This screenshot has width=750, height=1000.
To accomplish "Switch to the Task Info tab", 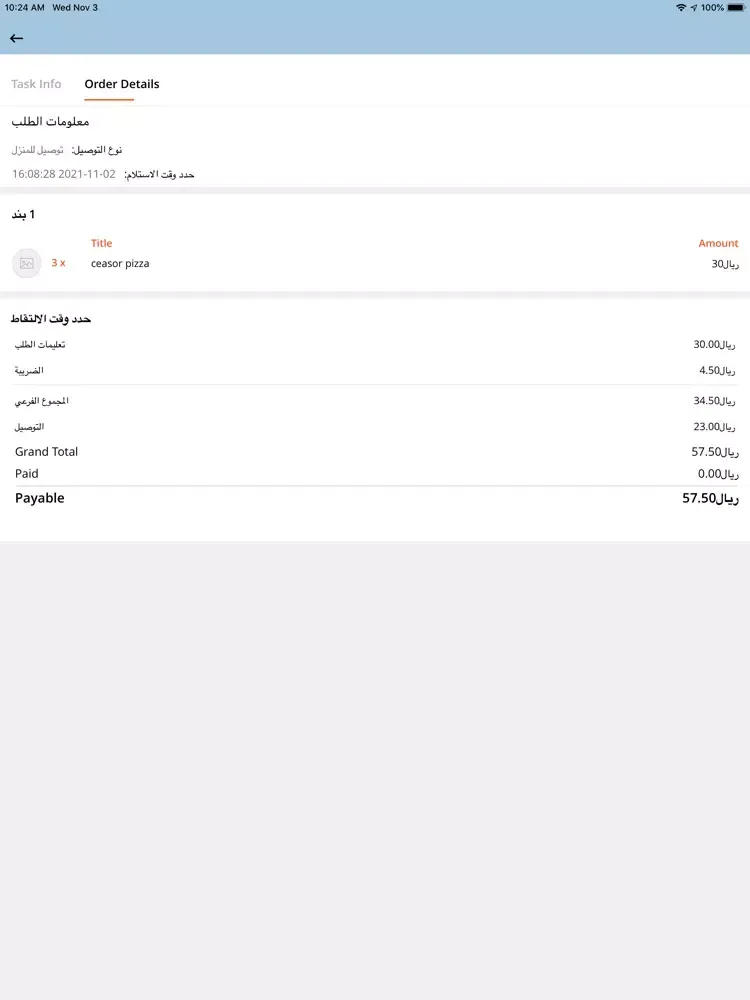I will pyautogui.click(x=36, y=84).
